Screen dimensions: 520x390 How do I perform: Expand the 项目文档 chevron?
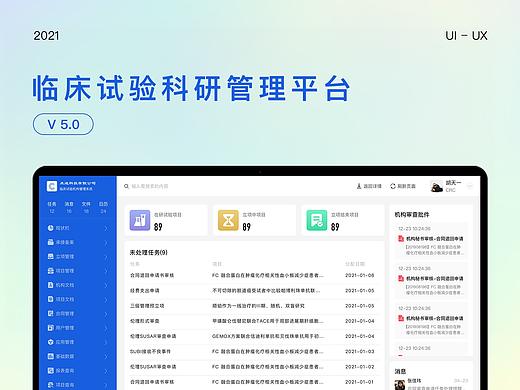tap(106, 300)
